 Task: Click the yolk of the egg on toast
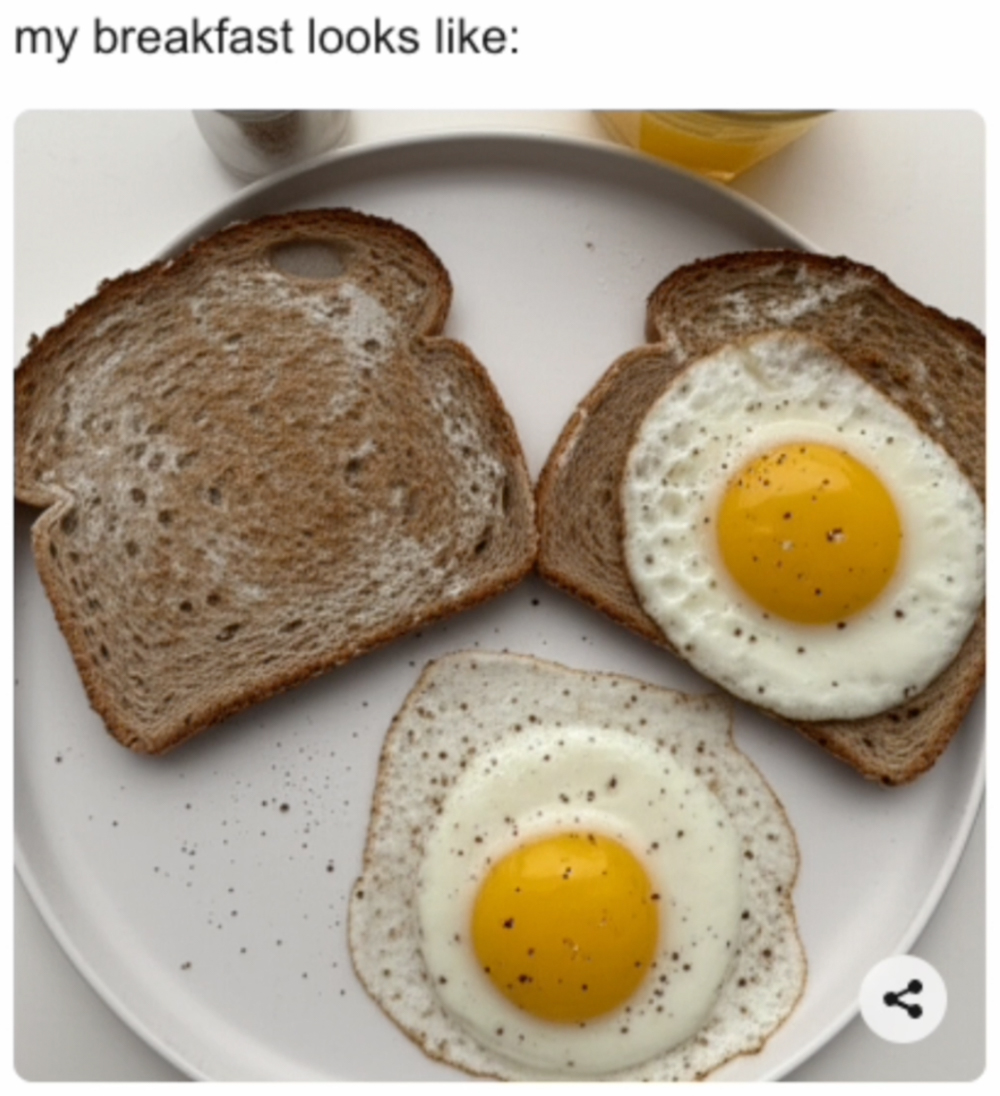point(809,533)
